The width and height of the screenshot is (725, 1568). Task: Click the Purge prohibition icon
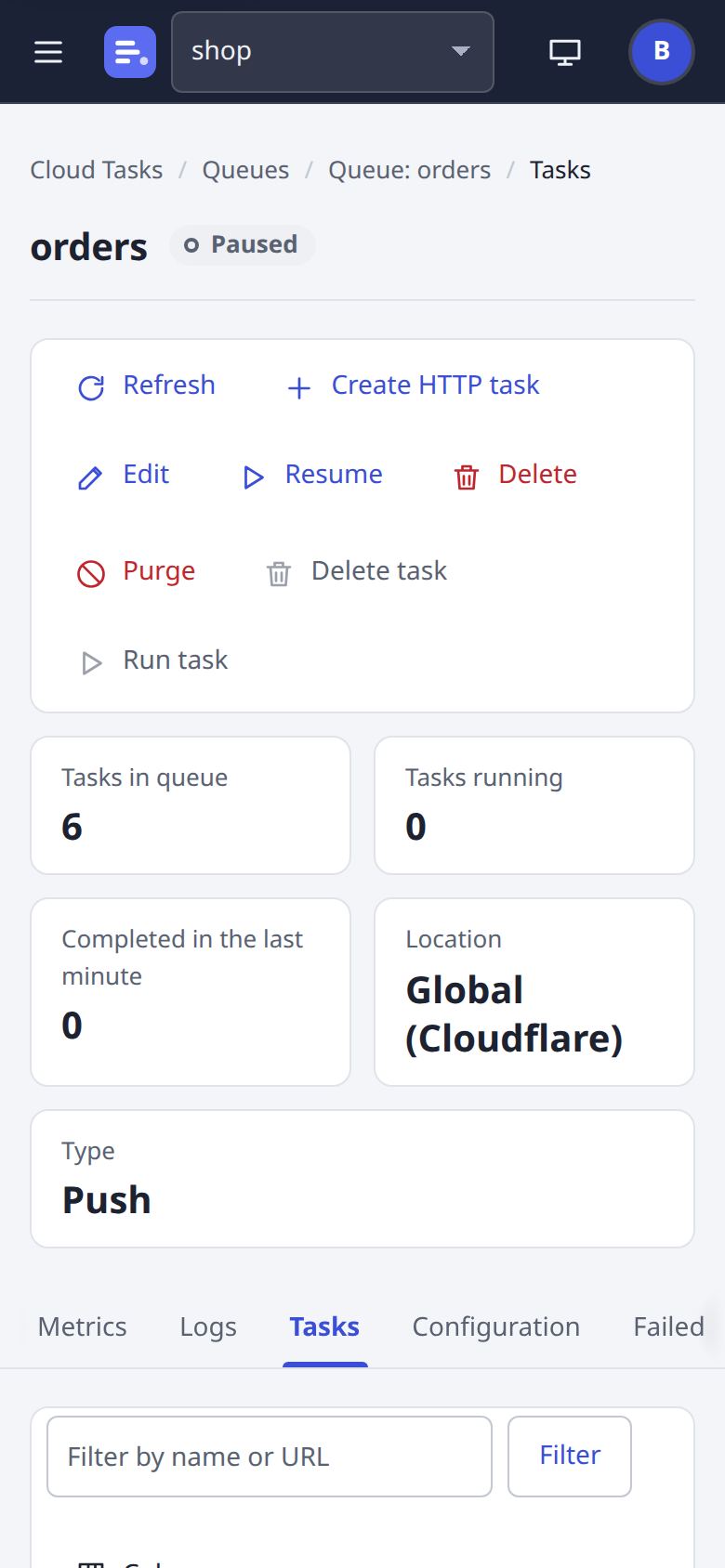pos(91,573)
